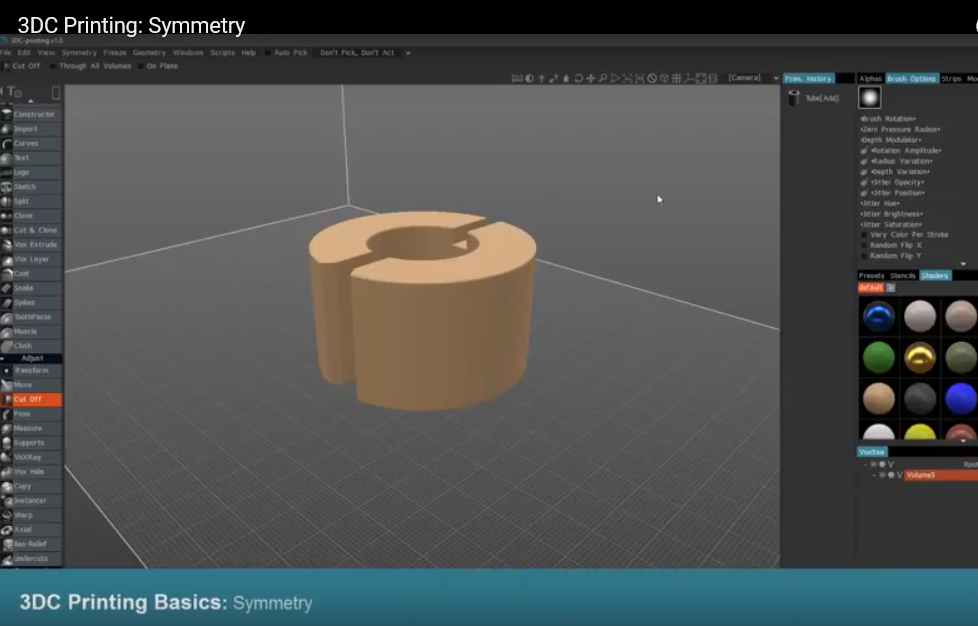
Task: Click the grid icon in viewport toolbar
Action: click(676, 78)
